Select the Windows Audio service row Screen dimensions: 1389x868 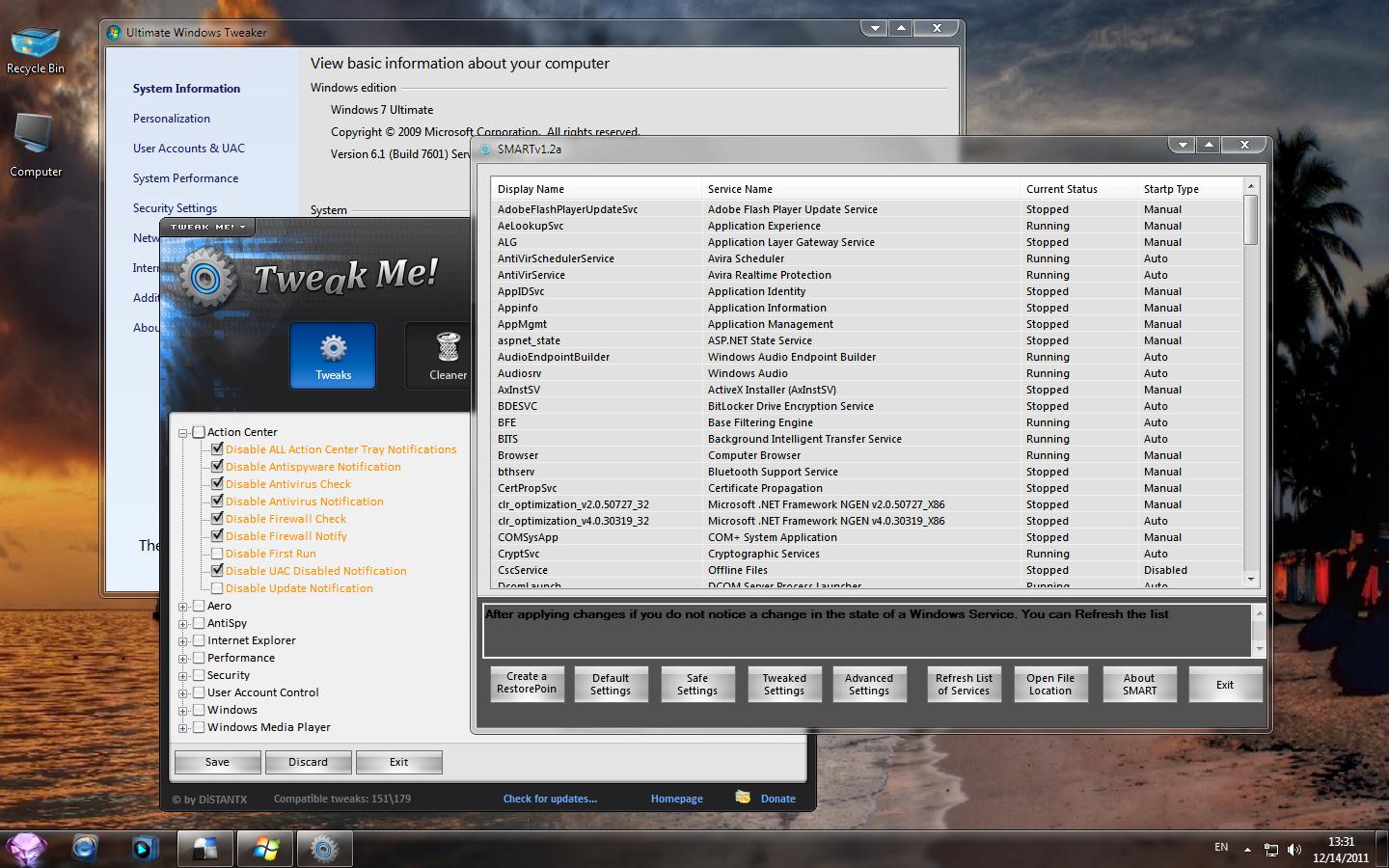pyautogui.click(x=867, y=373)
